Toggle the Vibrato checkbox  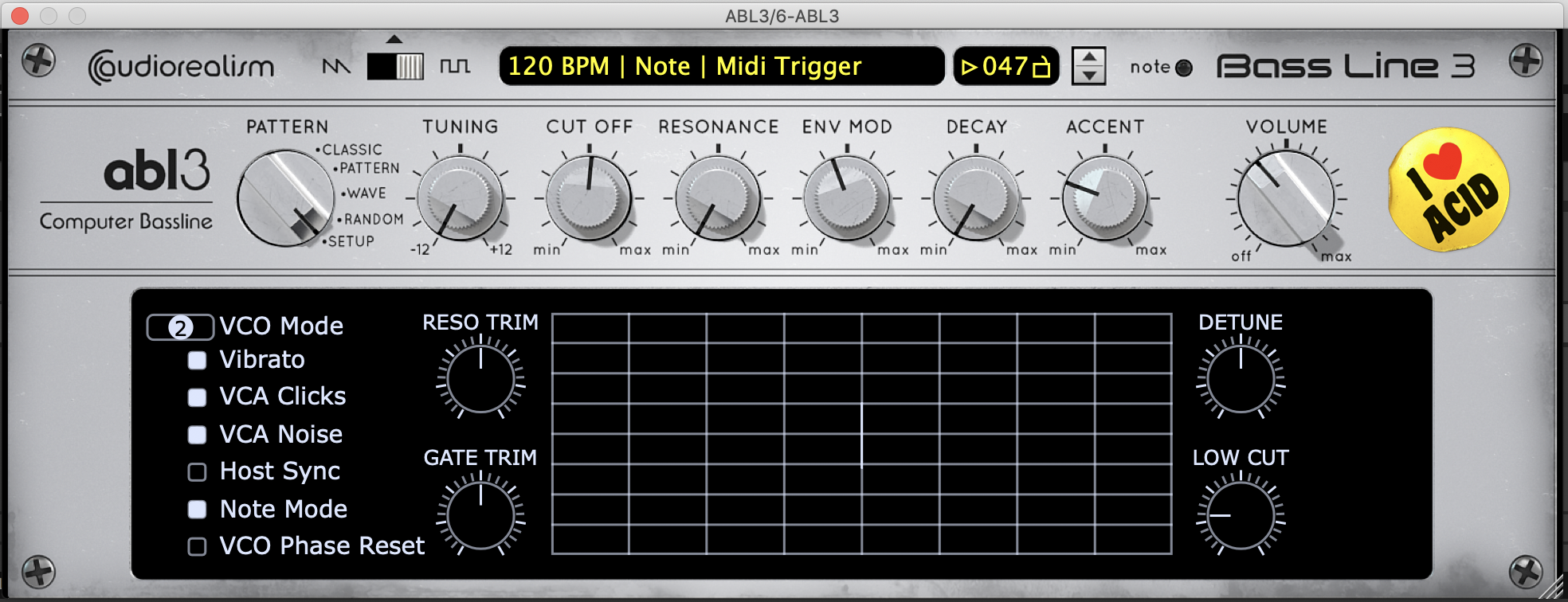point(197,361)
